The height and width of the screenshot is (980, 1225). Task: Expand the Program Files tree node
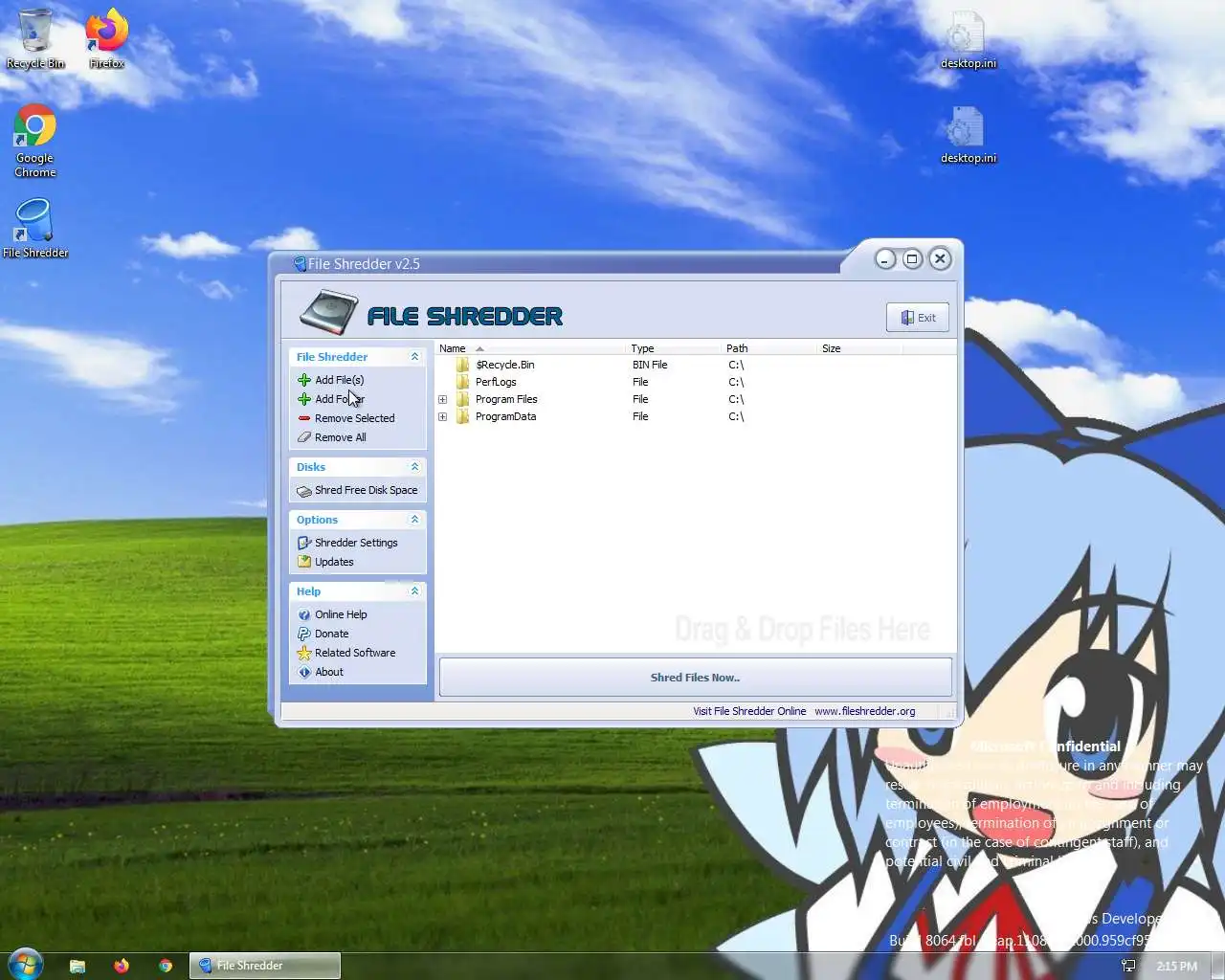tap(442, 399)
